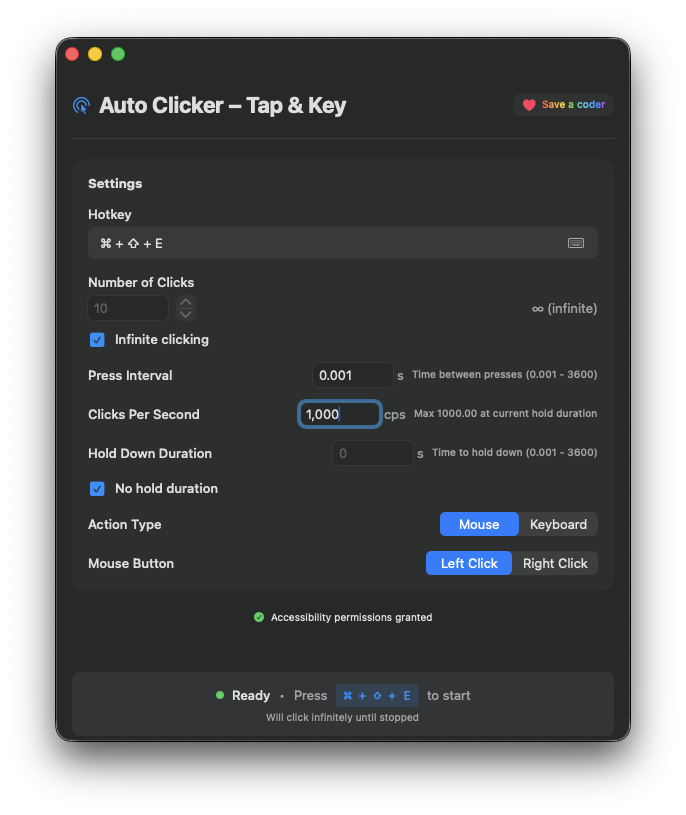Increment Number of Clicks with the up arrow
The image size is (686, 815).
[185, 302]
